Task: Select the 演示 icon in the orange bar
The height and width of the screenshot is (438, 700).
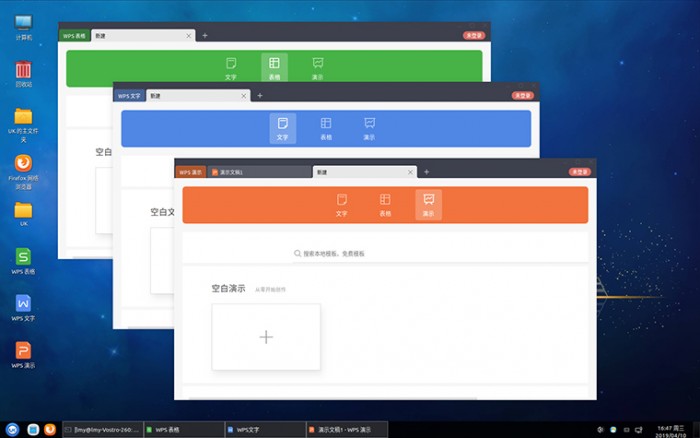Action: [428, 204]
